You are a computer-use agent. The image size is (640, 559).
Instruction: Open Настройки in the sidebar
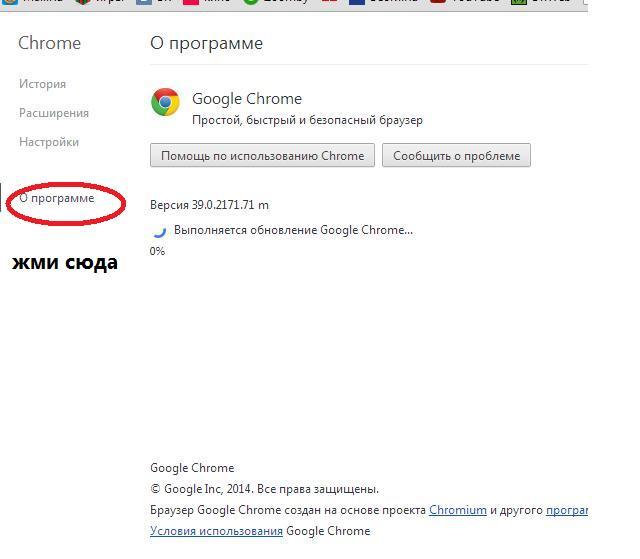point(49,142)
